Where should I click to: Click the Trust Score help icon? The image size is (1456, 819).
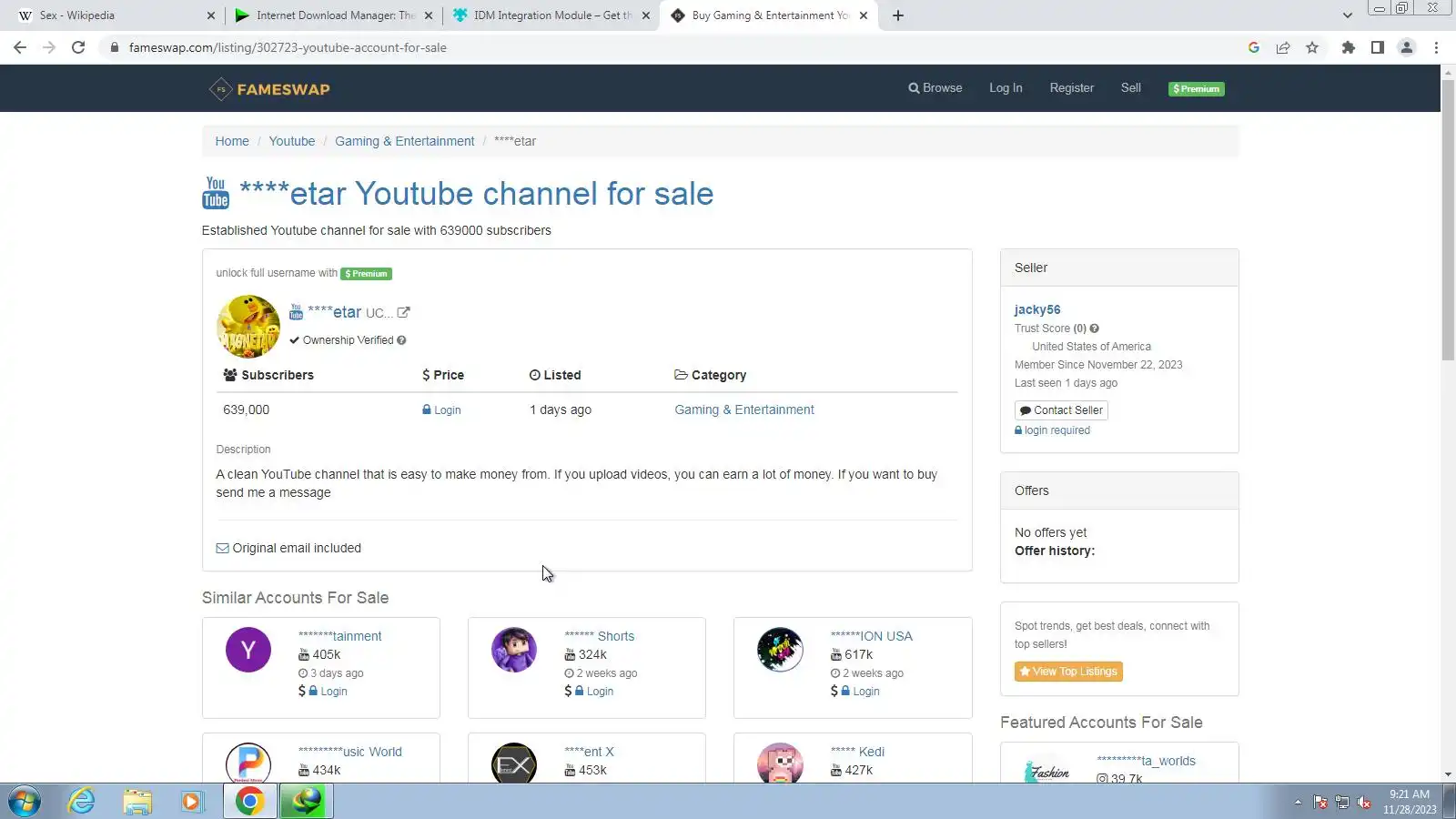(1094, 329)
